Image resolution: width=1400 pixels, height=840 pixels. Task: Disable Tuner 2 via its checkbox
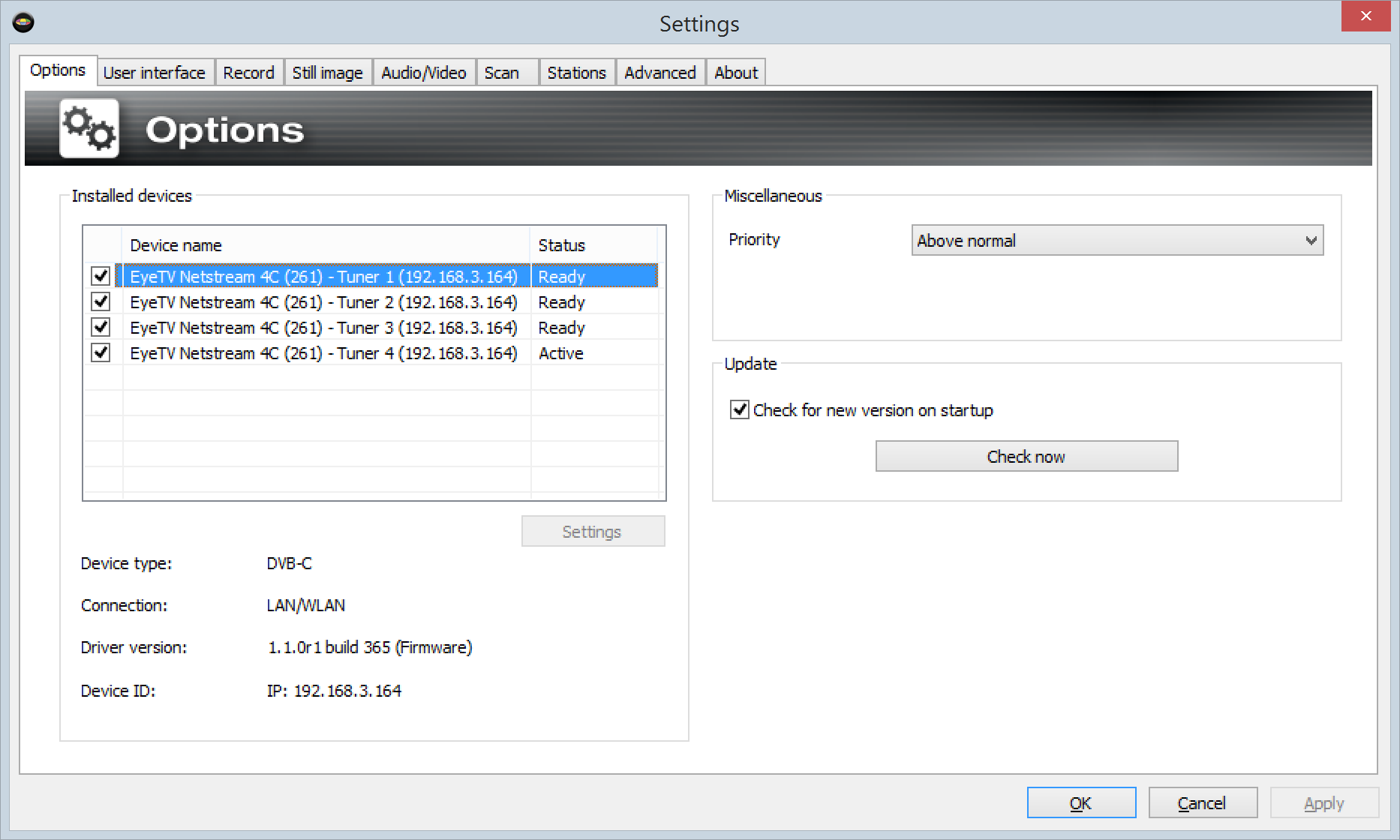point(101,301)
